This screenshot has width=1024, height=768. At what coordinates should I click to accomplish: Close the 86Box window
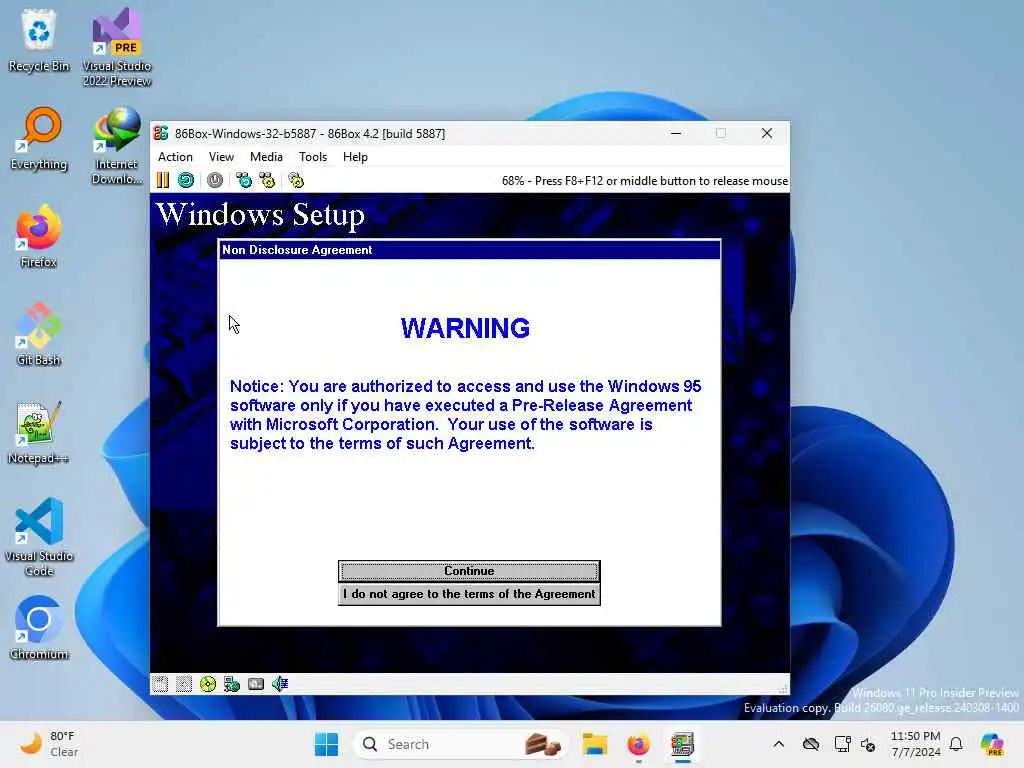pyautogui.click(x=767, y=133)
